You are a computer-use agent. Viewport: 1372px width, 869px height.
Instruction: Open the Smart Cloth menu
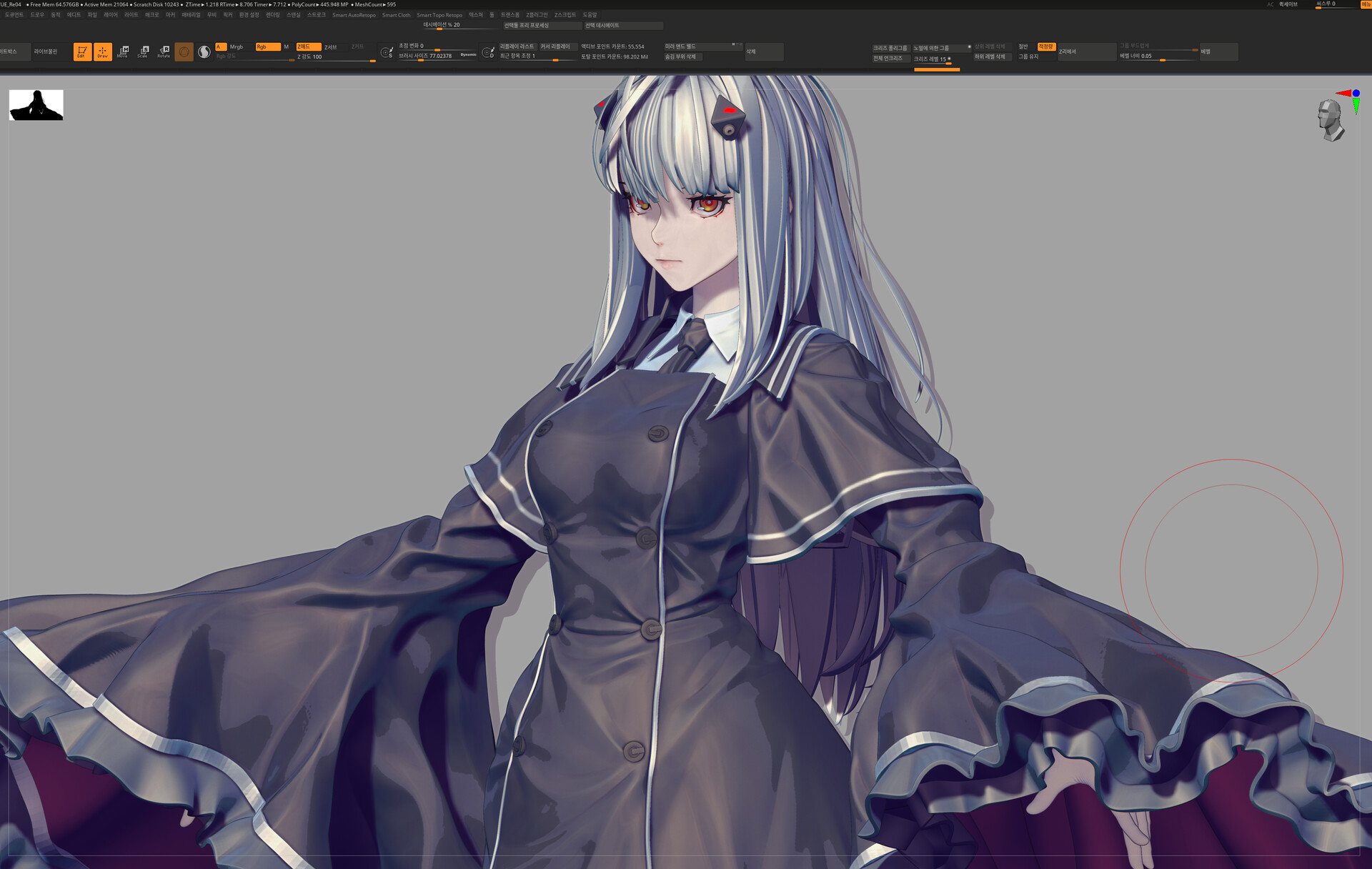pyautogui.click(x=396, y=15)
